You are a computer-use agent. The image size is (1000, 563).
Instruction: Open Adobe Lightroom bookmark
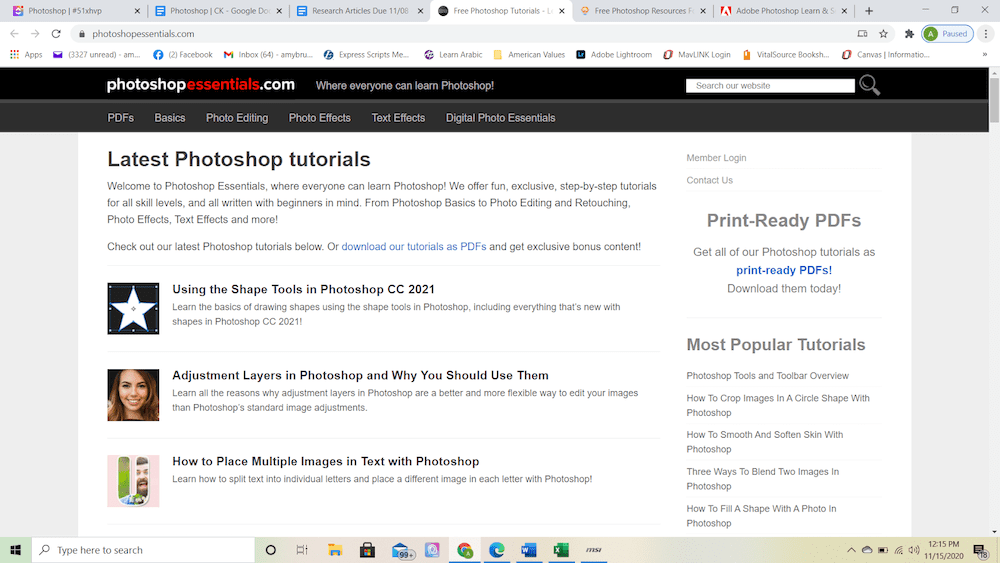[x=614, y=55]
